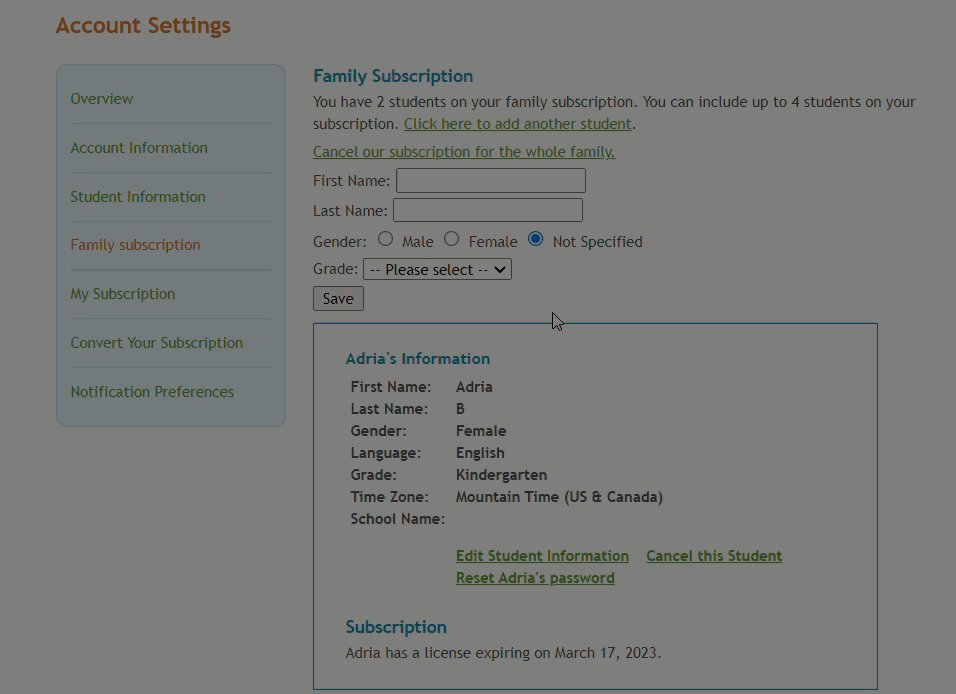Click Reset Adria's password link
The width and height of the screenshot is (956, 694).
click(x=535, y=578)
